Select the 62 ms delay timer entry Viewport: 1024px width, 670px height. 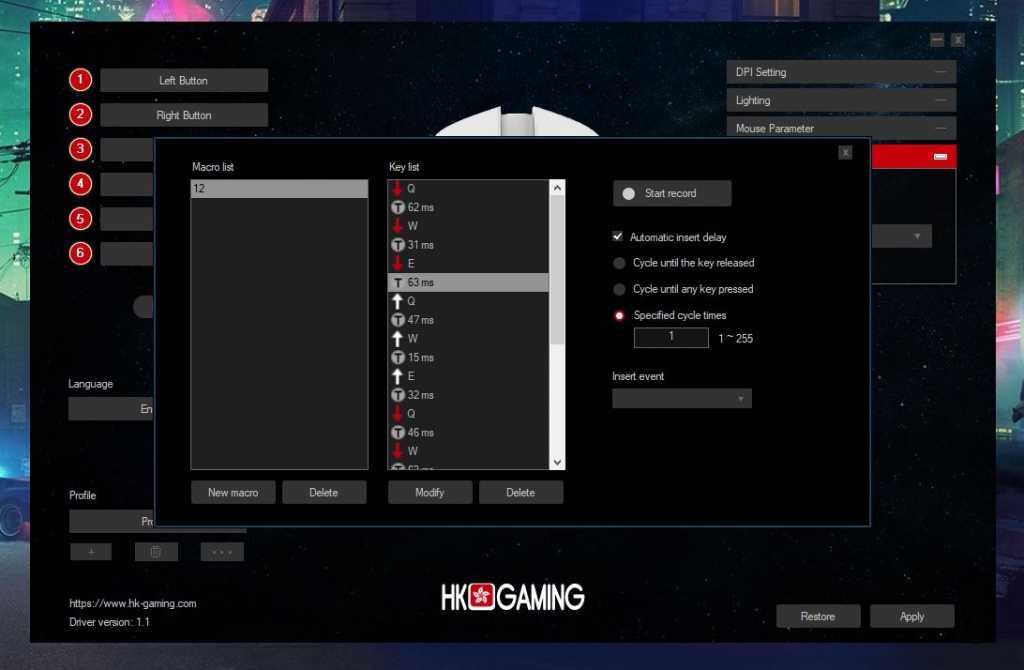(x=420, y=207)
